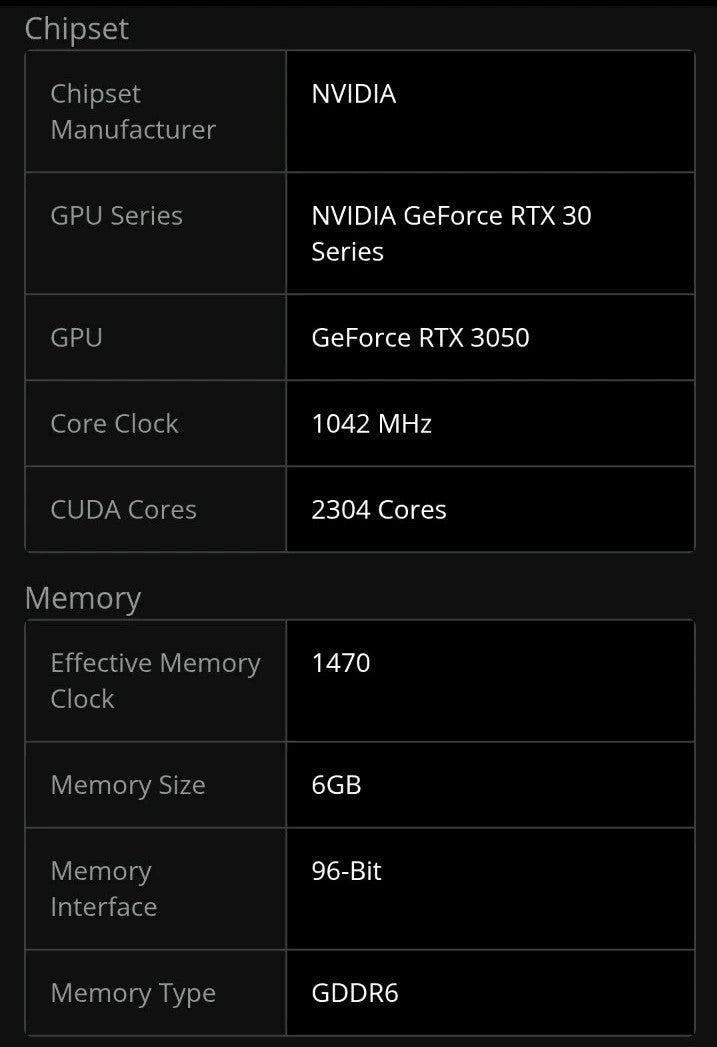Click the 1470 memory clock value
Viewport: 717px width, 1047px height.
(x=341, y=663)
